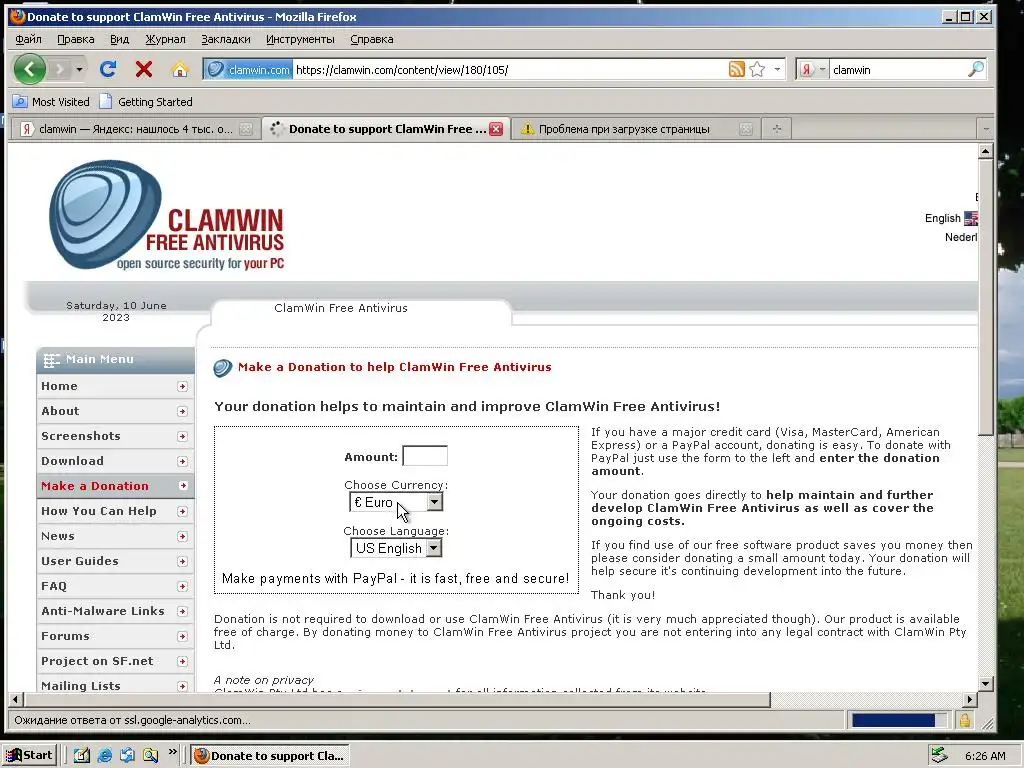Open the Choose Language US English dropdown
This screenshot has height=768, width=1024.
396,548
